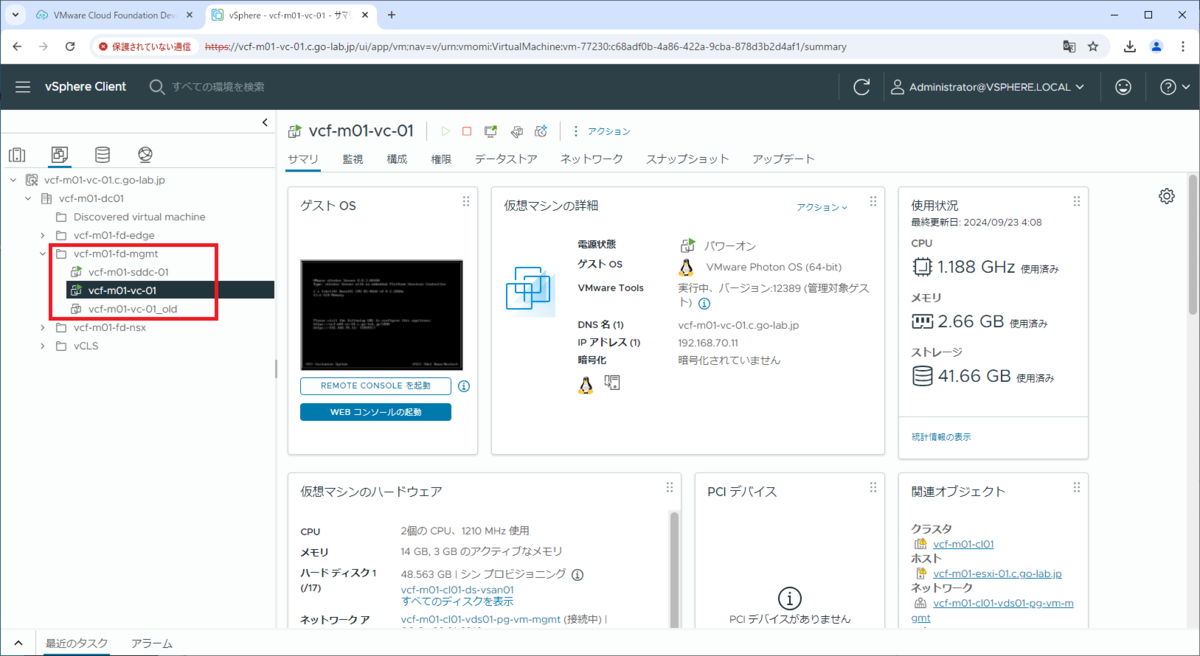
Task: Click the take snapshot toolbar icon
Action: click(541, 131)
